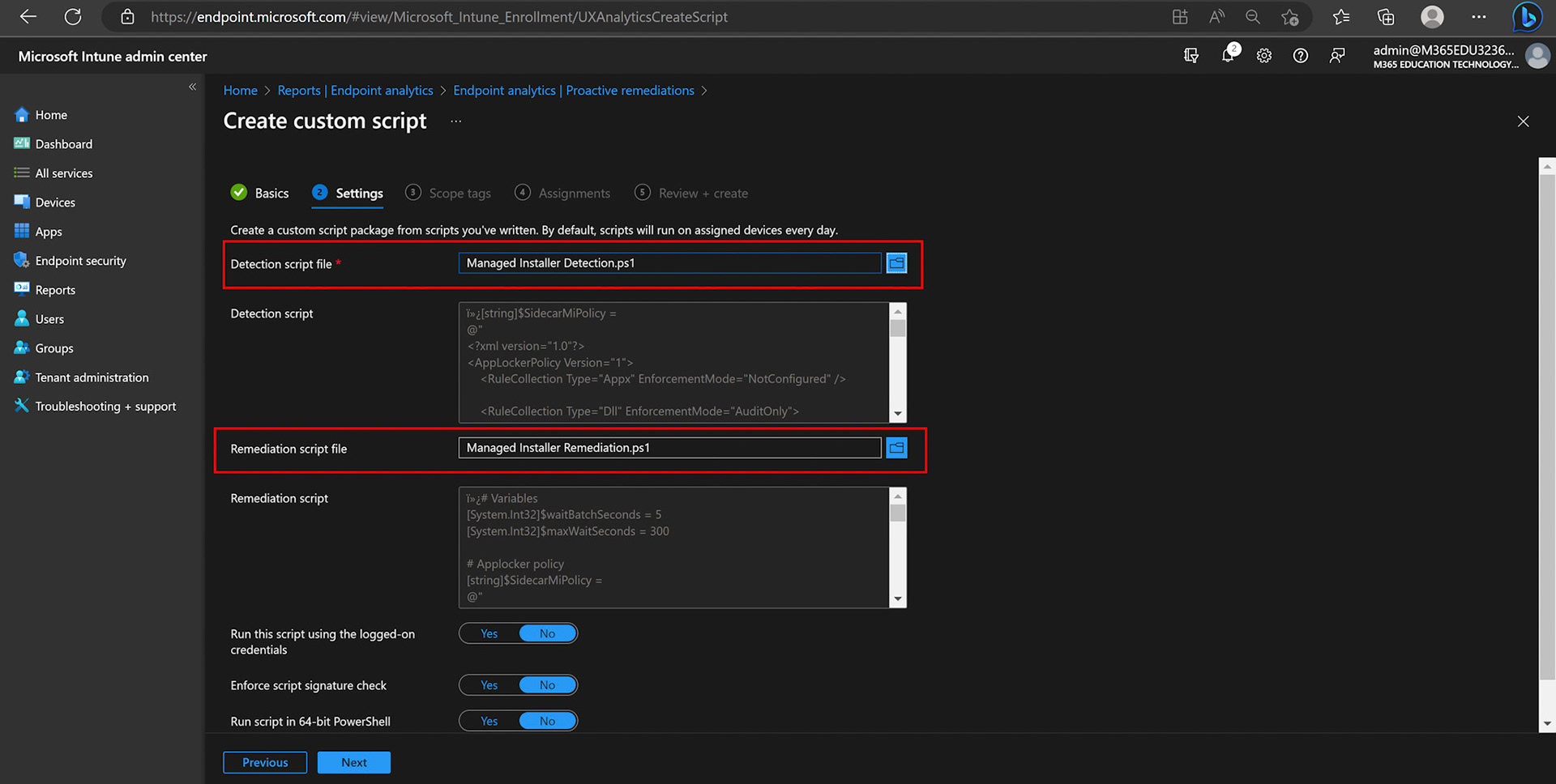Screen dimensions: 1556x784
Task: Click the Detection script file name field
Action: tap(669, 262)
